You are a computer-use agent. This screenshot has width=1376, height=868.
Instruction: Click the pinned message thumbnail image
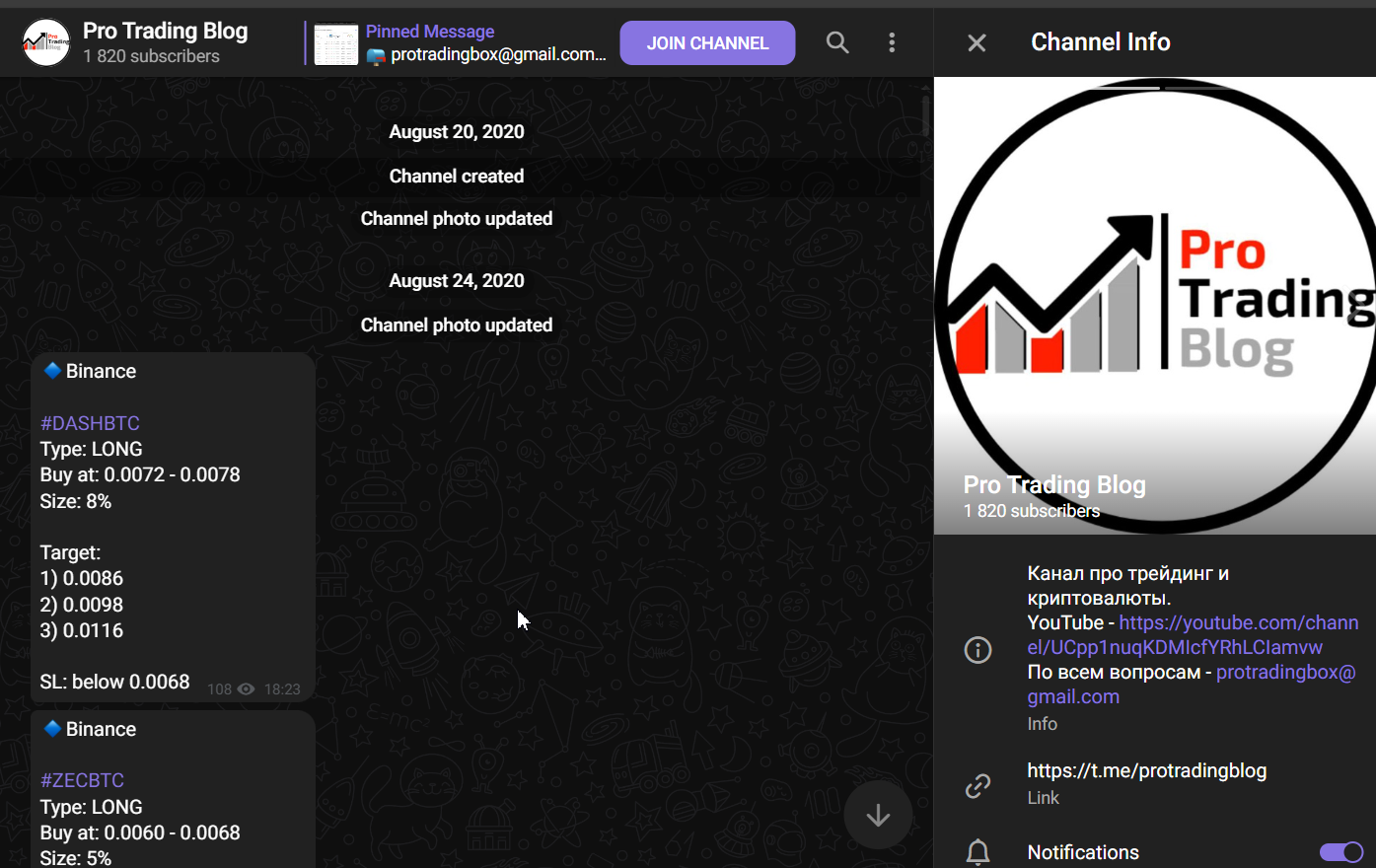335,44
